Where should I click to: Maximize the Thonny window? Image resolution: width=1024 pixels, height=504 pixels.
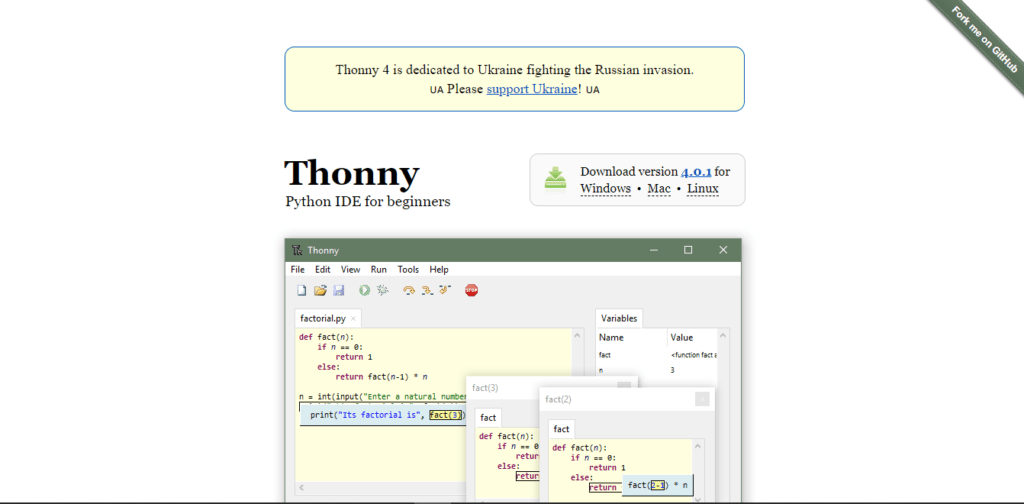[688, 250]
